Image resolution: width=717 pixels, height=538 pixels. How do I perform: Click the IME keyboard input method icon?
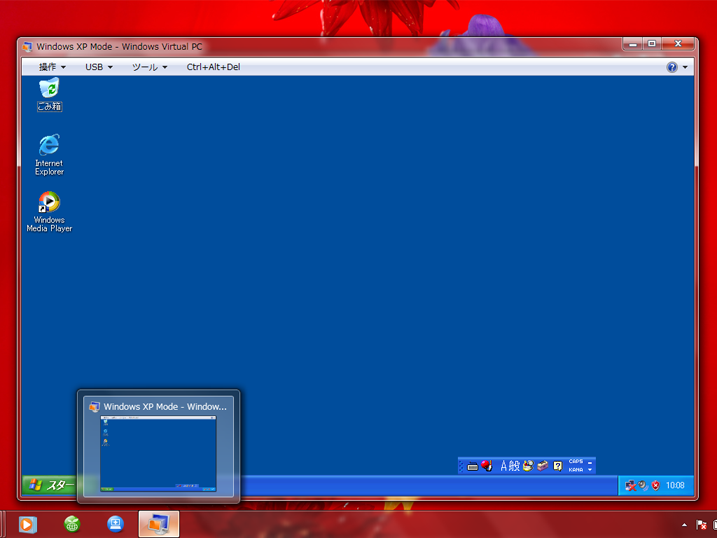point(473,466)
